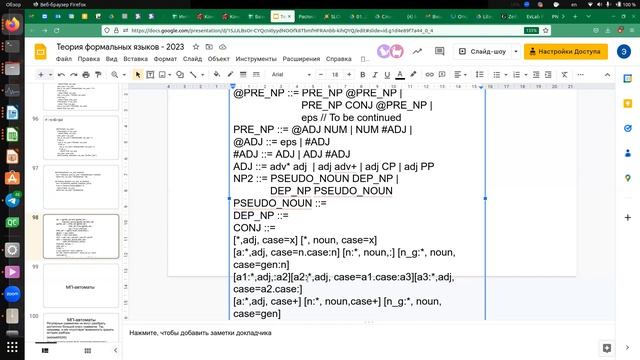Open the Формат menu
Viewport: 640px width, 360px height.
click(165, 59)
